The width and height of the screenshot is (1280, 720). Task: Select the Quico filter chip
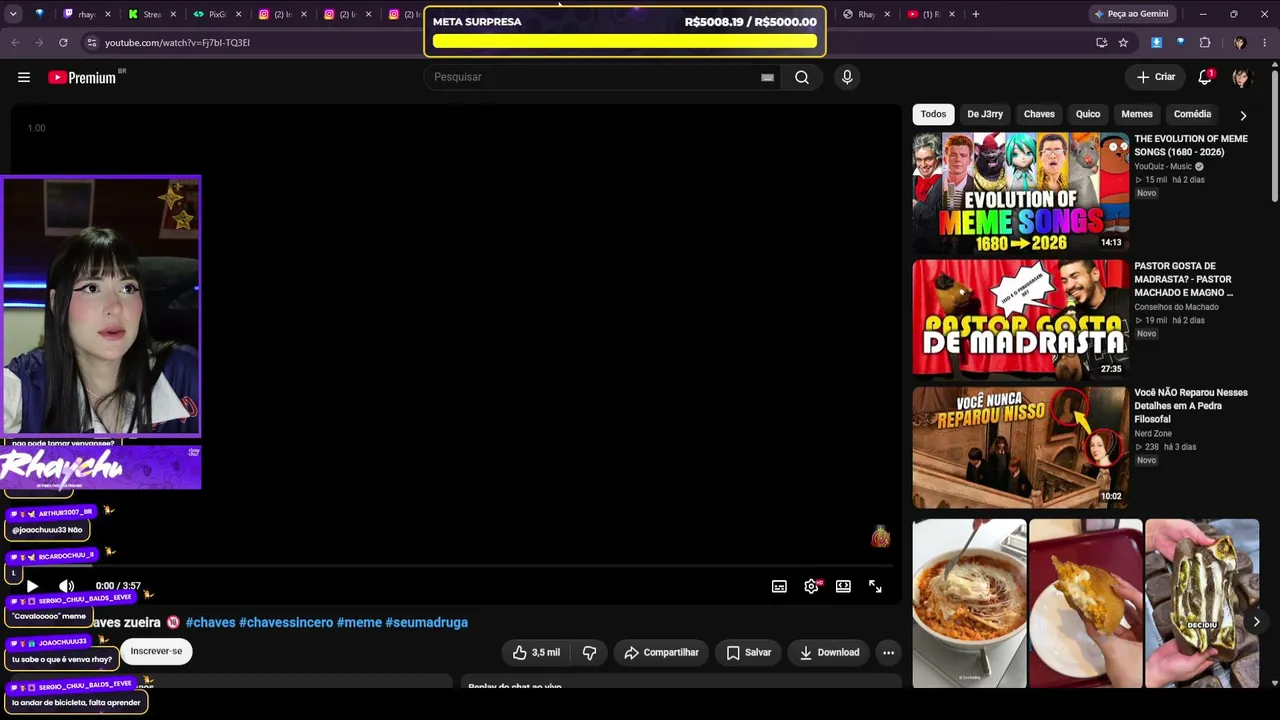pos(1088,114)
